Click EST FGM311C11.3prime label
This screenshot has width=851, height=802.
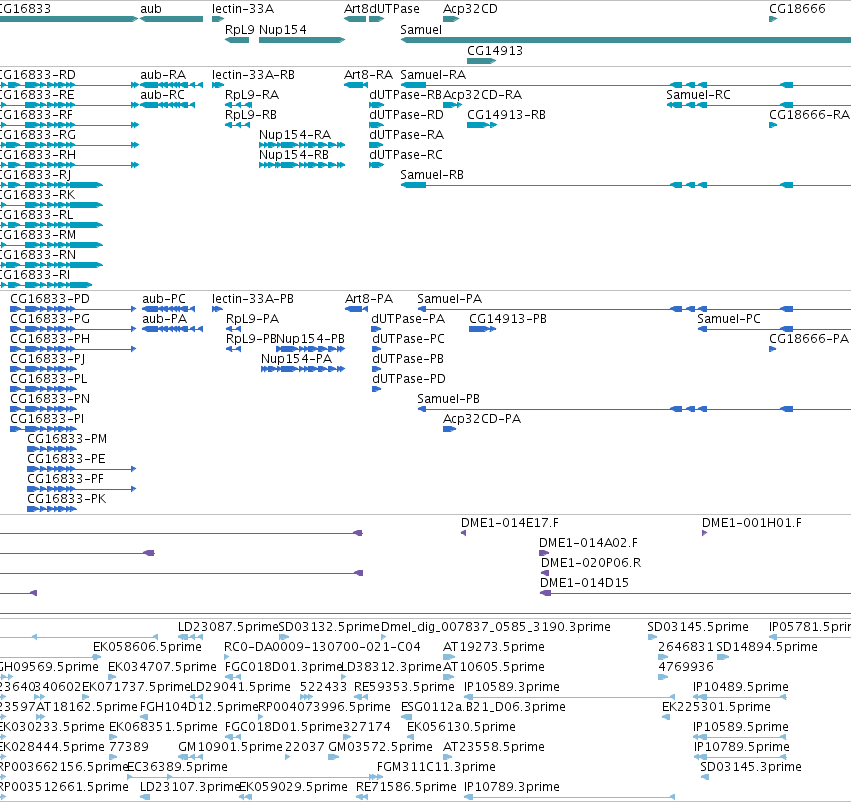coord(436,767)
